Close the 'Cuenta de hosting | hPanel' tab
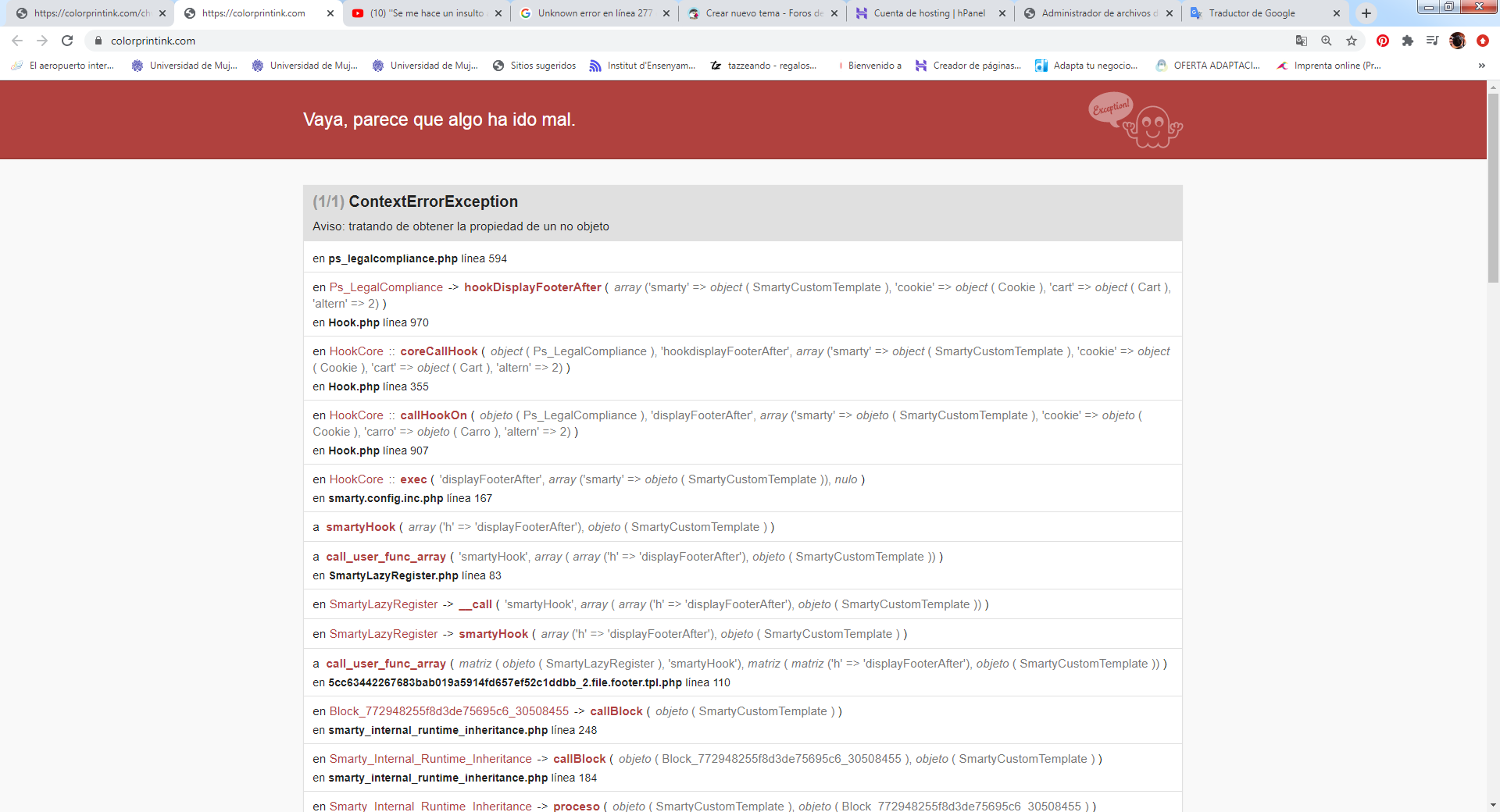 click(x=1002, y=13)
